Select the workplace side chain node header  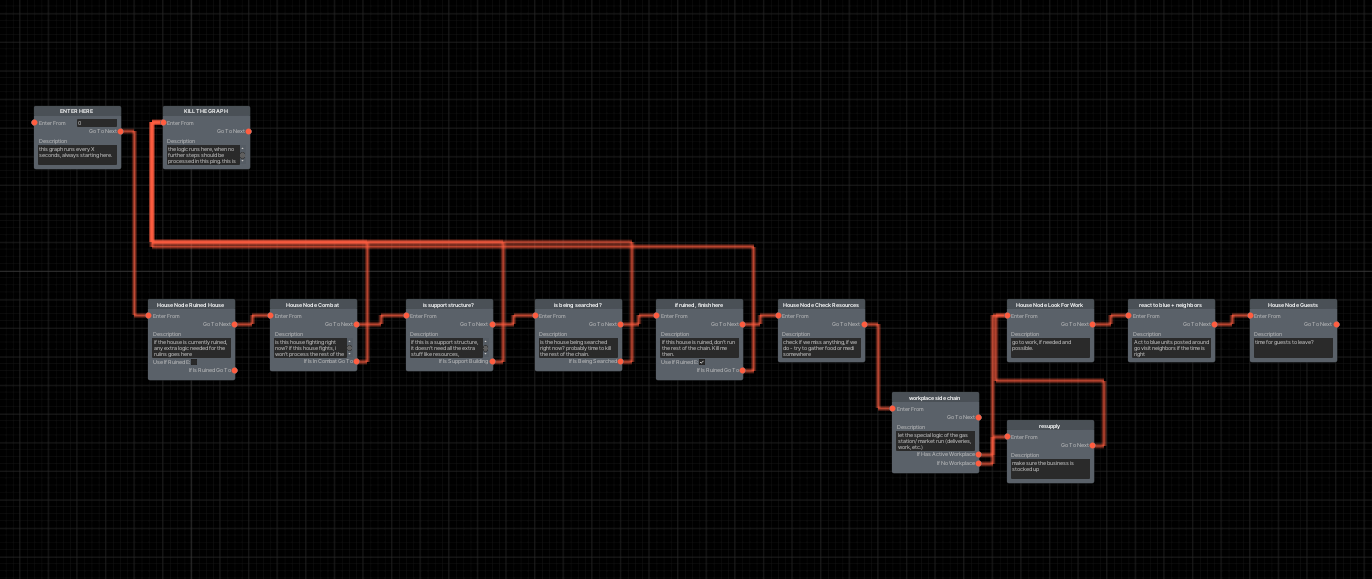(936, 397)
